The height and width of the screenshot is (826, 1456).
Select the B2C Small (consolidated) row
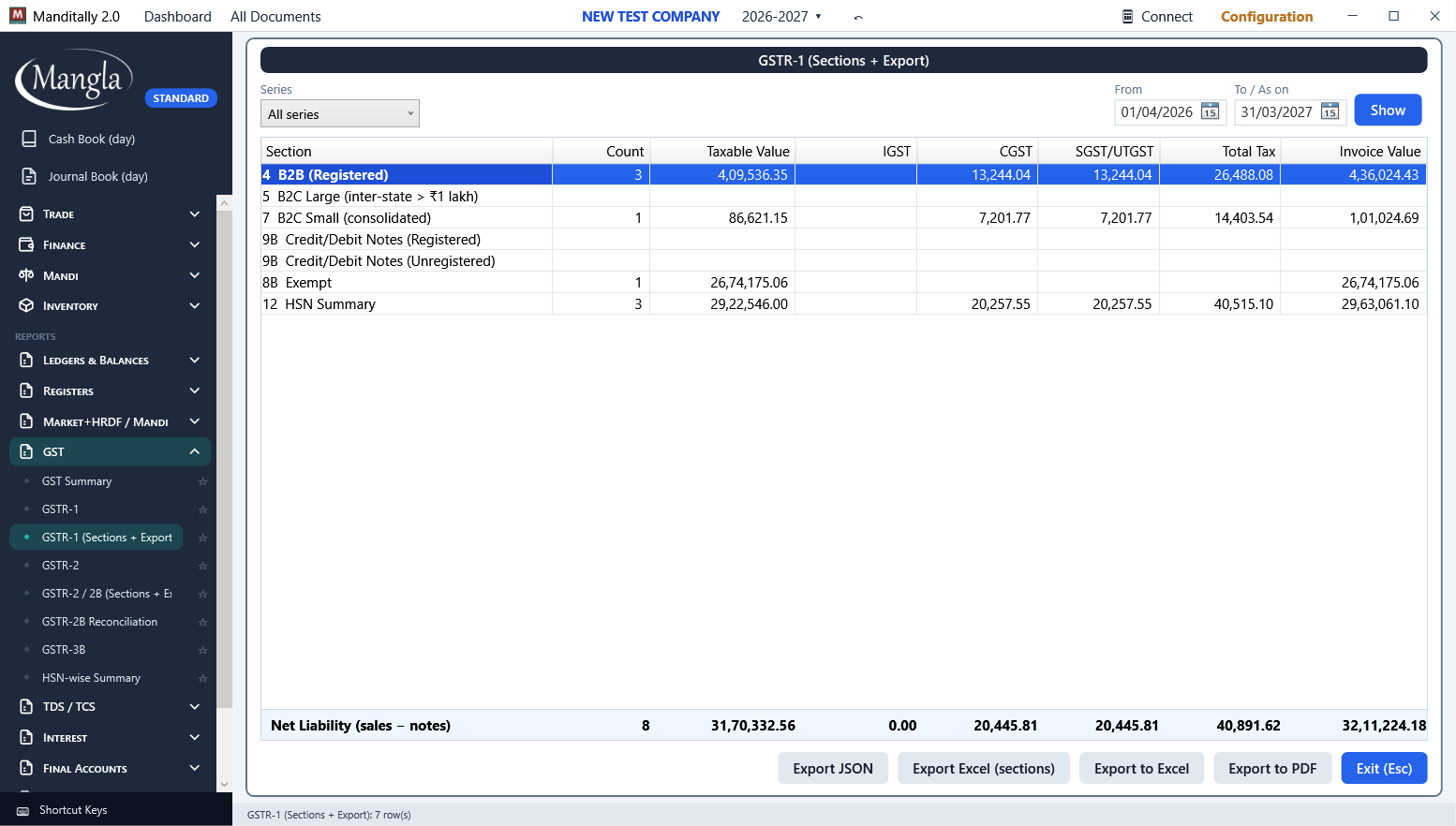843,218
